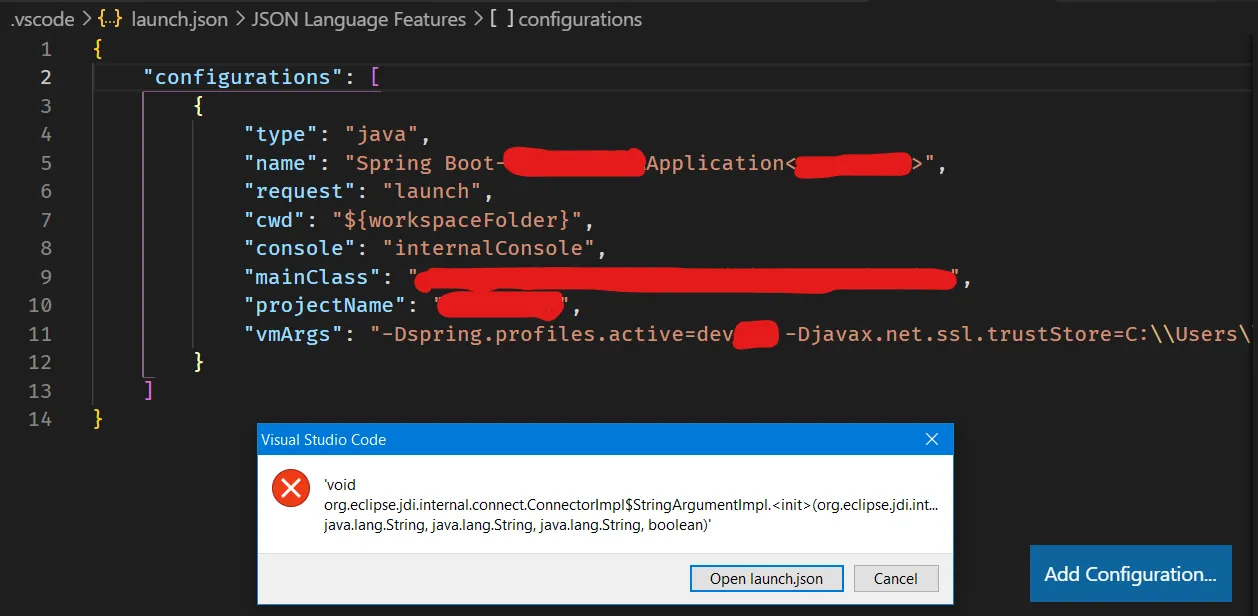Click line number 11 in gutter
Image resolution: width=1258 pixels, height=616 pixels.
click(41, 334)
